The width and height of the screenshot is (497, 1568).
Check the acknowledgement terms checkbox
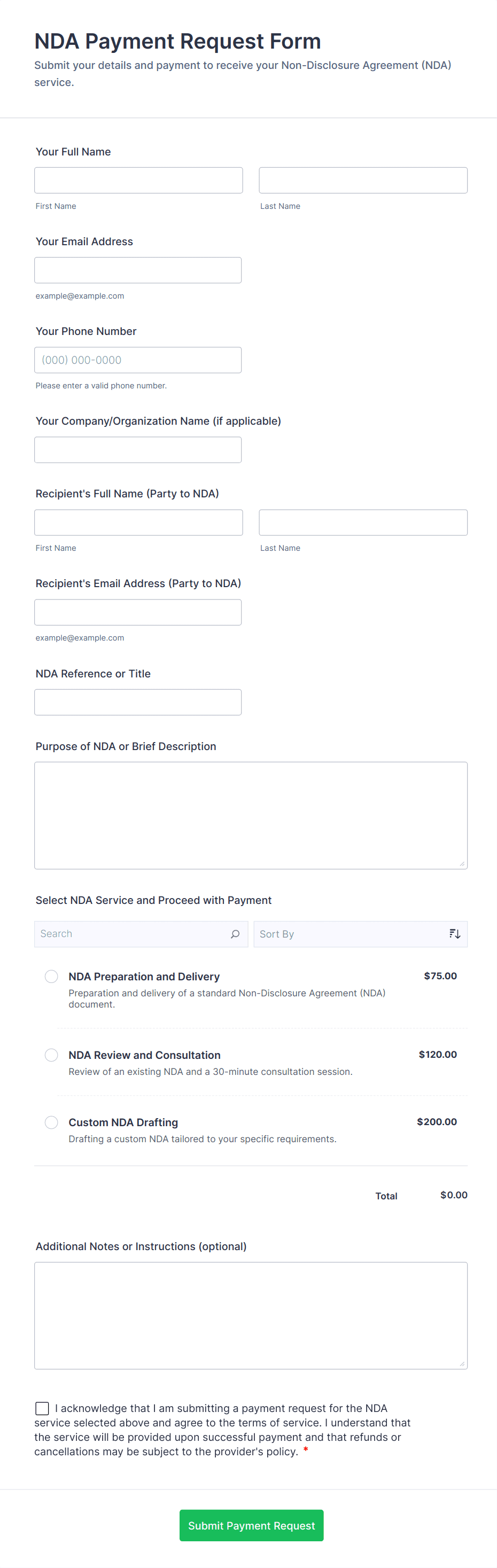coord(42,1408)
